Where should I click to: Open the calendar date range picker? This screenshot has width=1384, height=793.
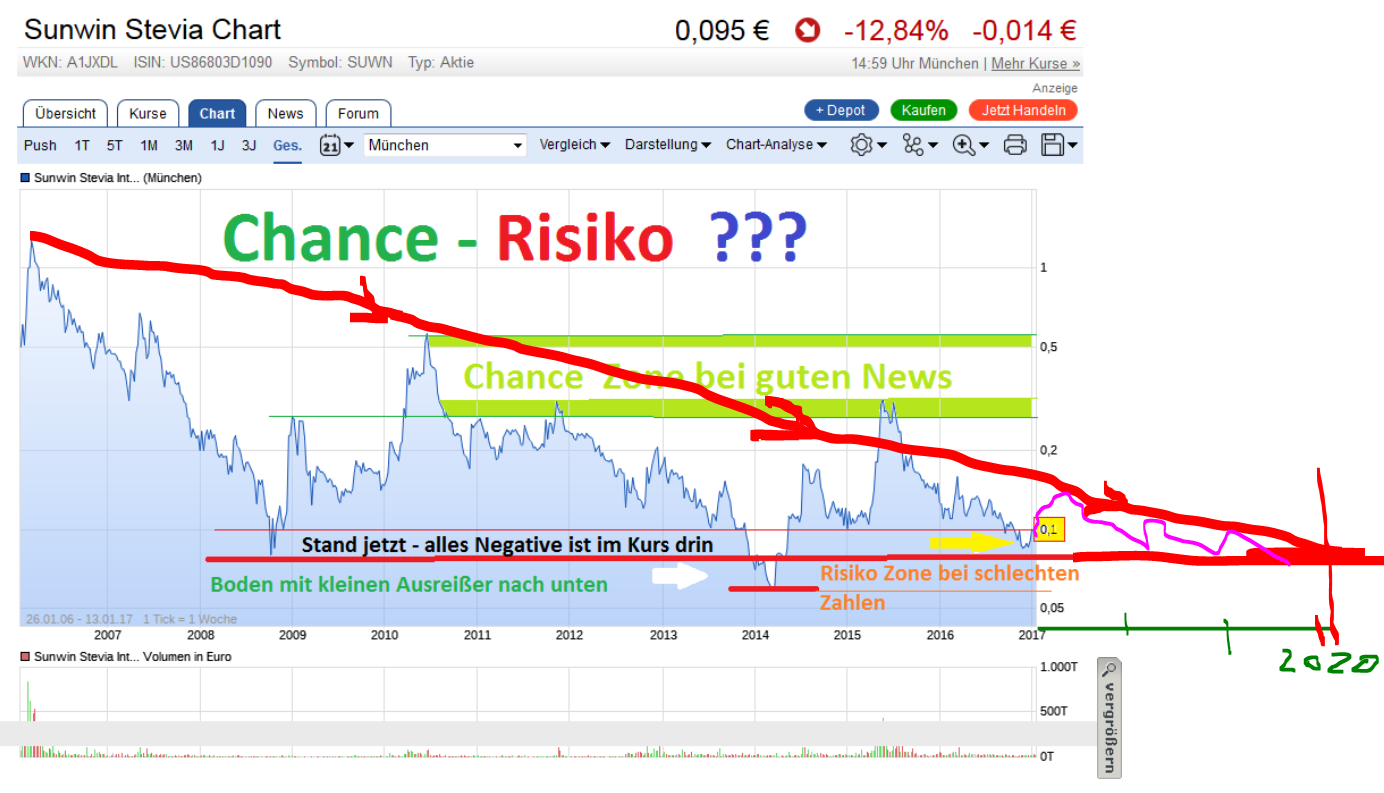(336, 145)
